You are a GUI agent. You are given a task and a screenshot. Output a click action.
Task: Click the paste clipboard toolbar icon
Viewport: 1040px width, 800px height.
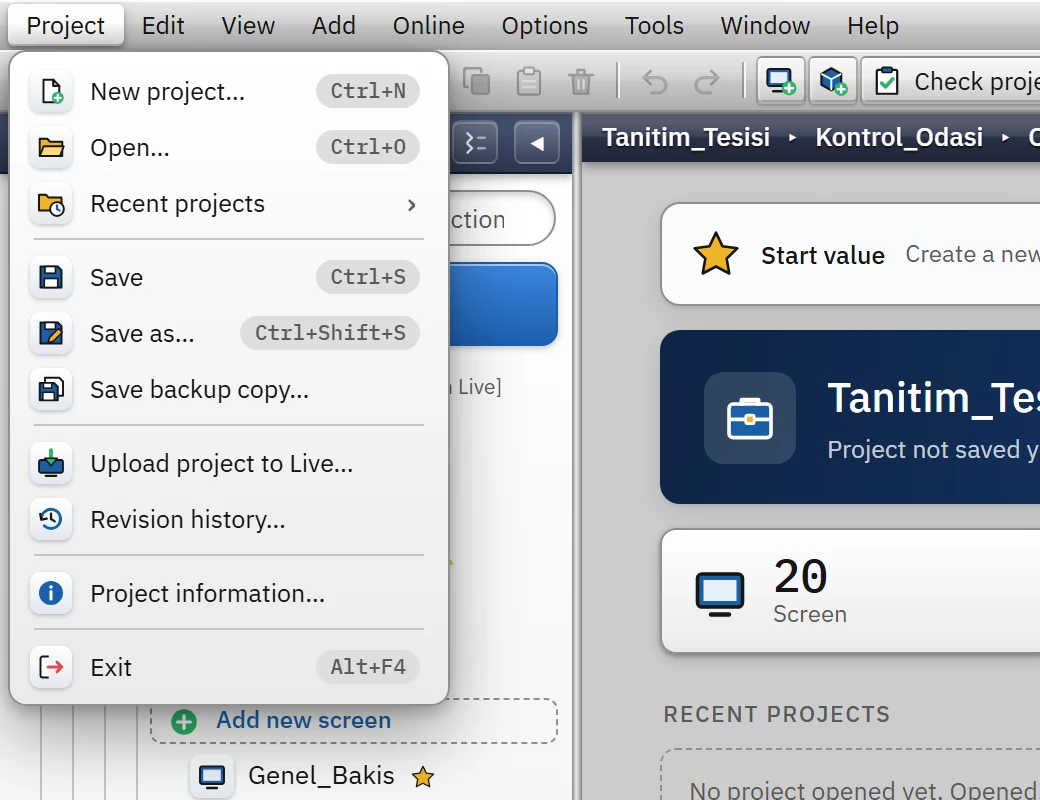[x=529, y=82]
